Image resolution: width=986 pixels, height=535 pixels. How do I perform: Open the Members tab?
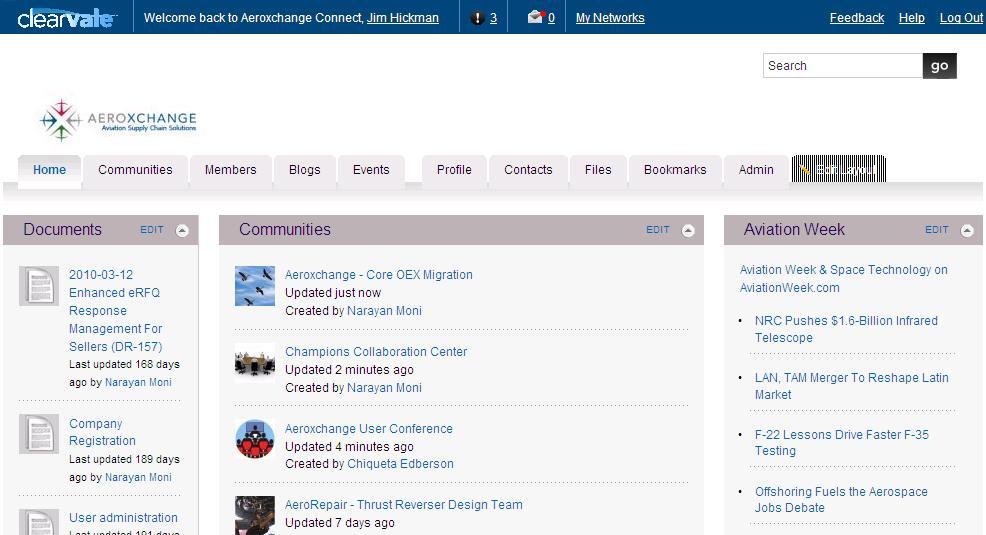point(231,170)
